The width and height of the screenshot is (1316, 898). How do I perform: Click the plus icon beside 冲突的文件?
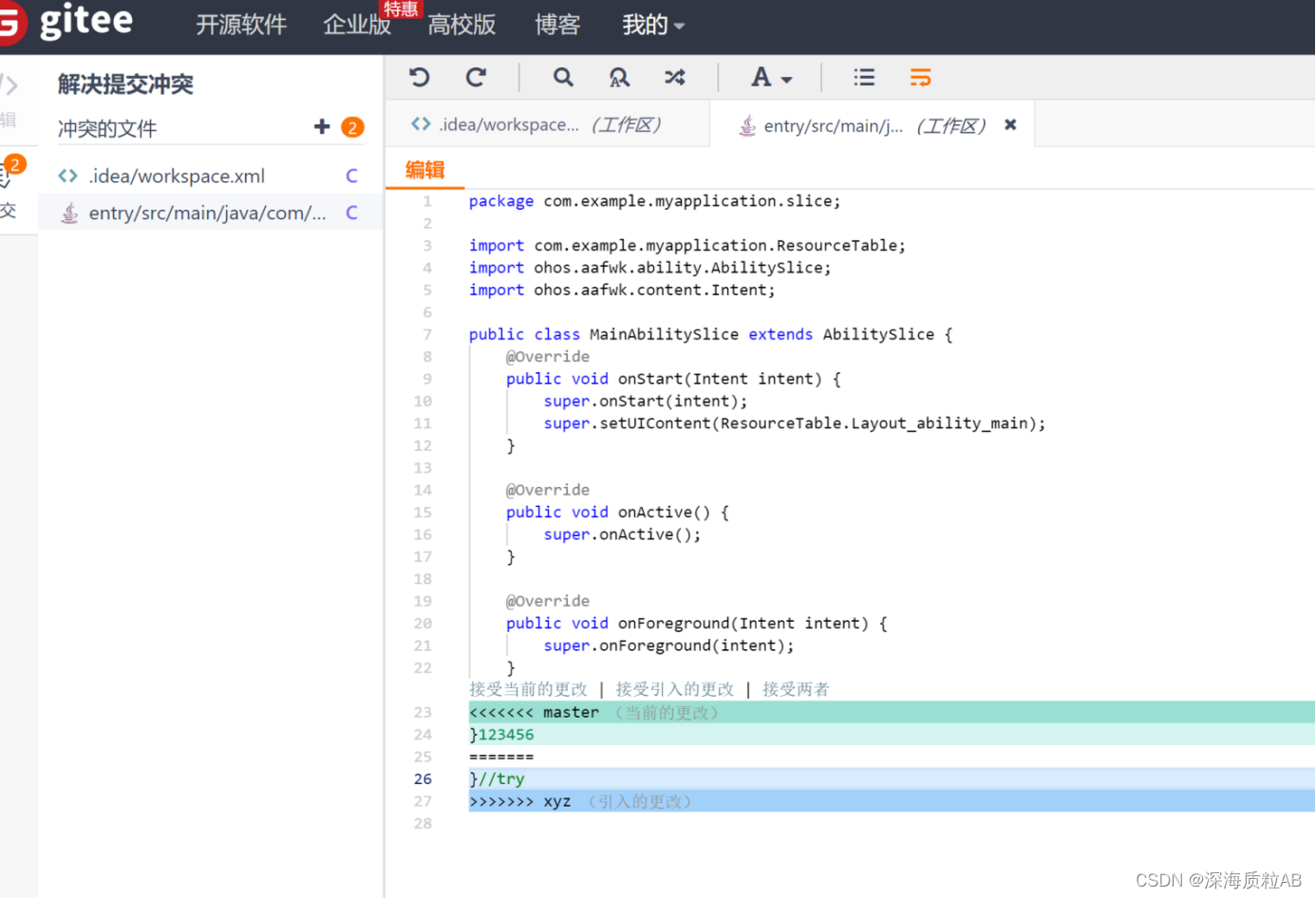point(322,126)
